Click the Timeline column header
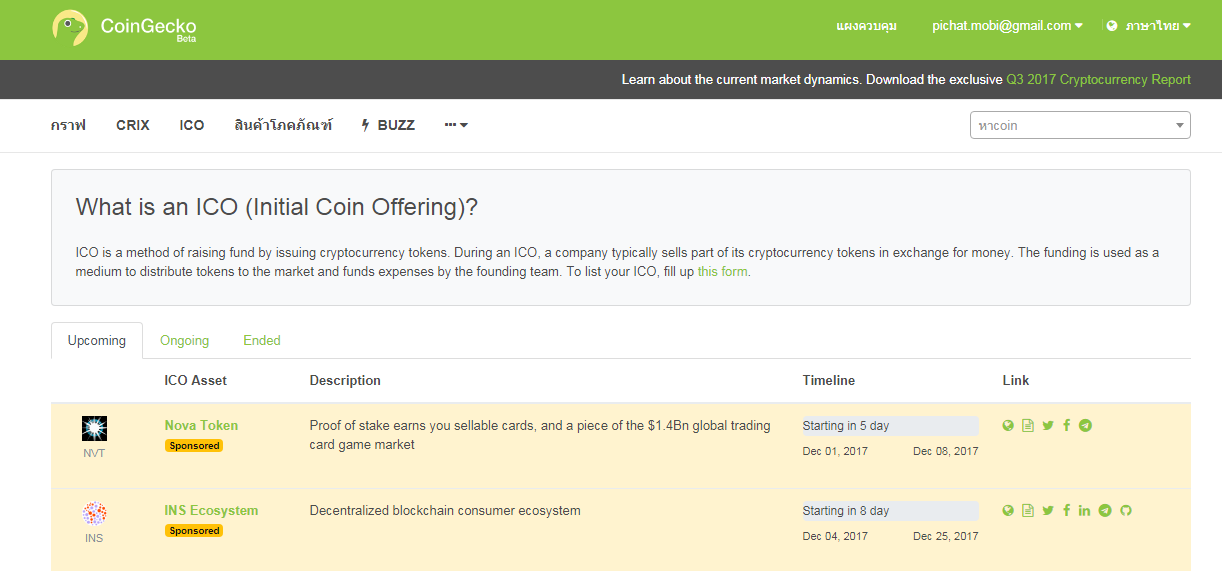Screen dimensions: 1222x571 [x=829, y=380]
